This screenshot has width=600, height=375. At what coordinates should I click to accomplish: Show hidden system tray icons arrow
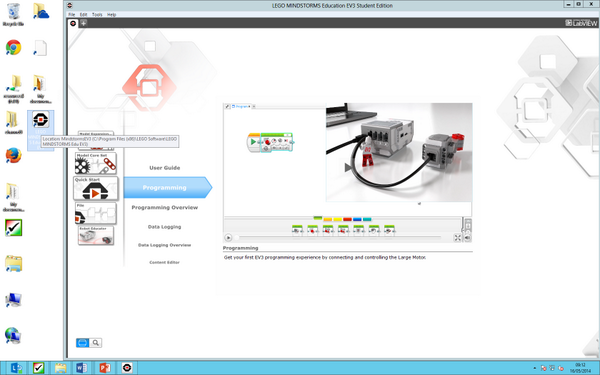535,368
